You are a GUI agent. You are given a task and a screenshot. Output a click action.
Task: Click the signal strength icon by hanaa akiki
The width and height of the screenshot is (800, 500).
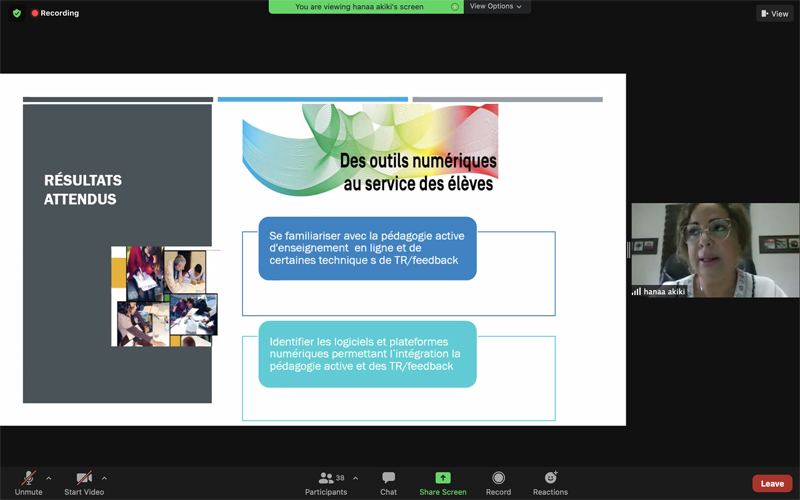[x=636, y=292]
